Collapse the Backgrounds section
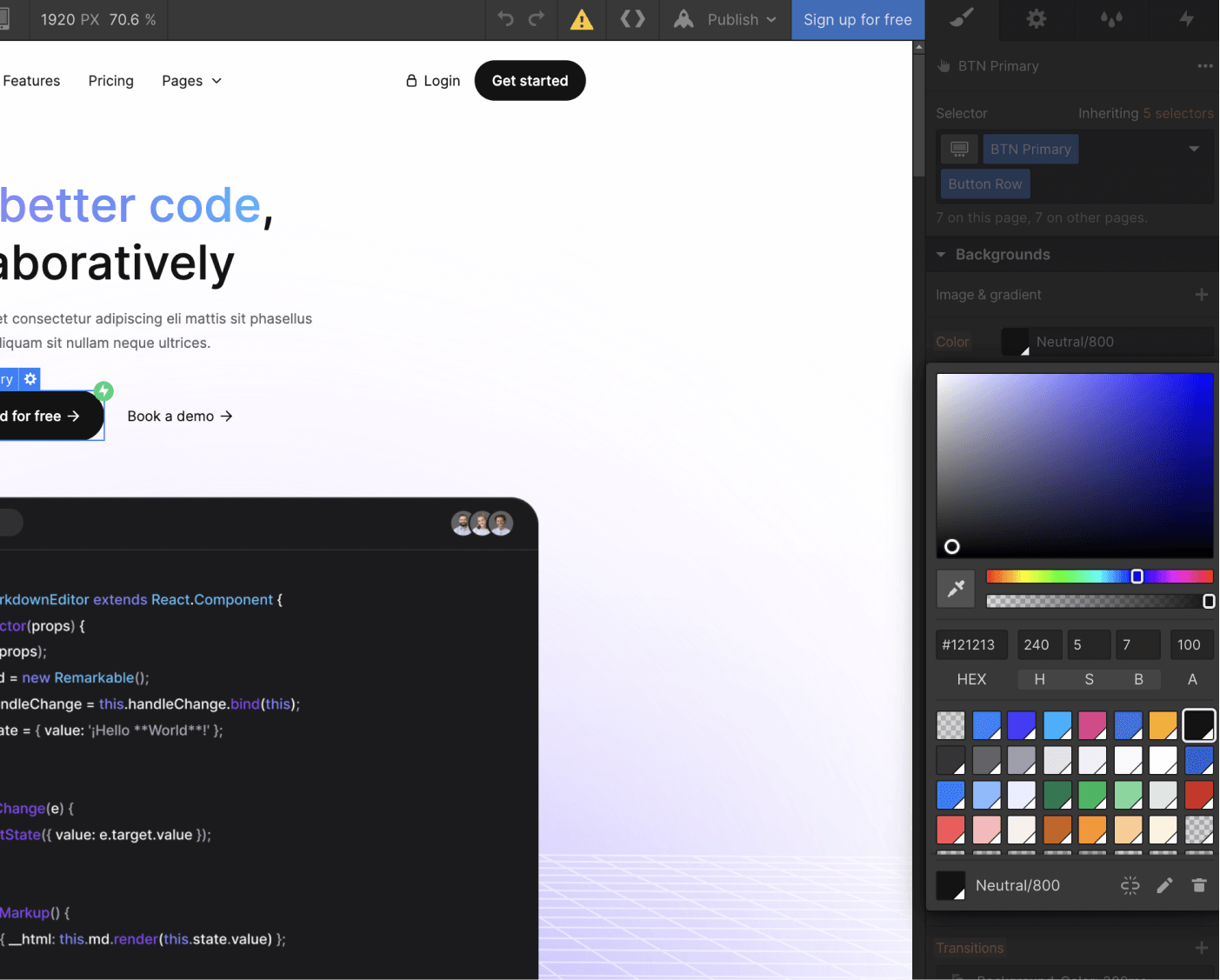The height and width of the screenshot is (980, 1220). pyautogui.click(x=941, y=254)
